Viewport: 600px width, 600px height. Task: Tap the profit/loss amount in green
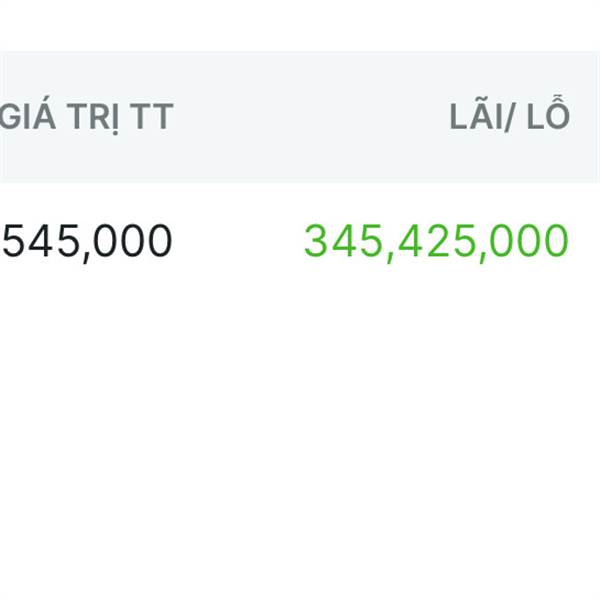(436, 242)
